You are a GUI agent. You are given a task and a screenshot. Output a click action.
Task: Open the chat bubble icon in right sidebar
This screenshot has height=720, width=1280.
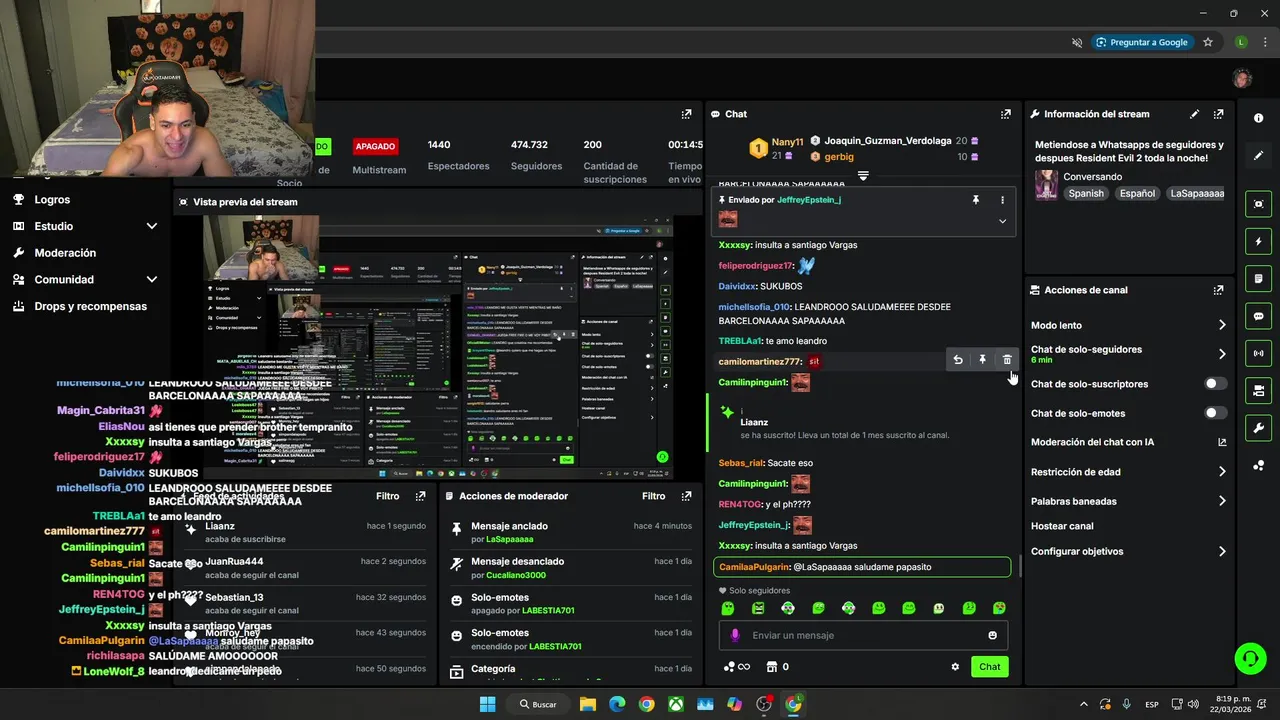tap(1258, 316)
